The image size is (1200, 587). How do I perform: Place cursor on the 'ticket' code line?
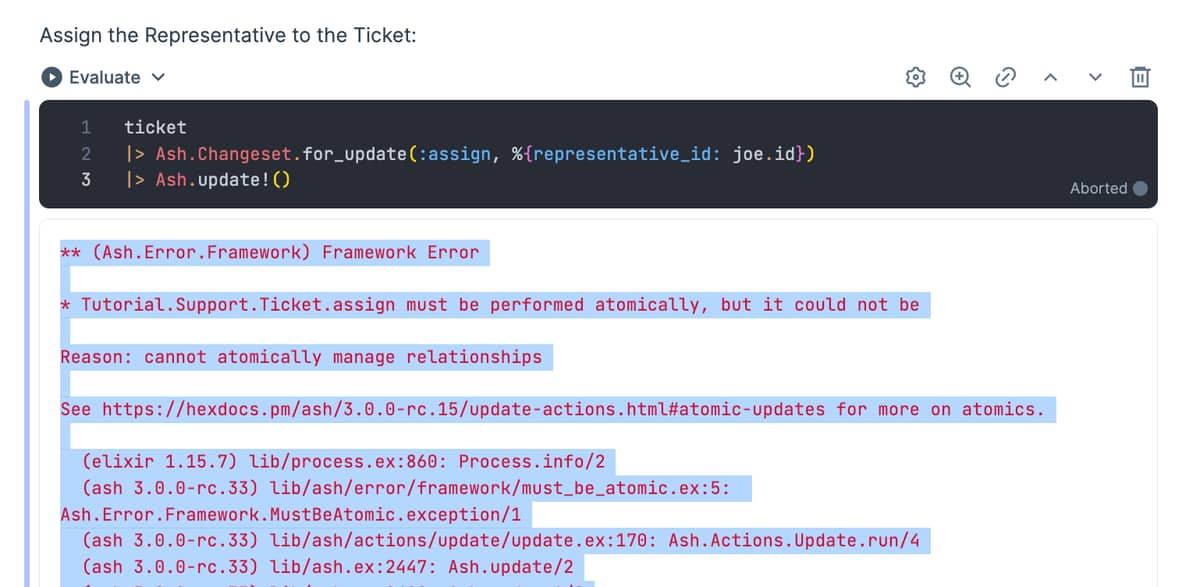(x=155, y=127)
